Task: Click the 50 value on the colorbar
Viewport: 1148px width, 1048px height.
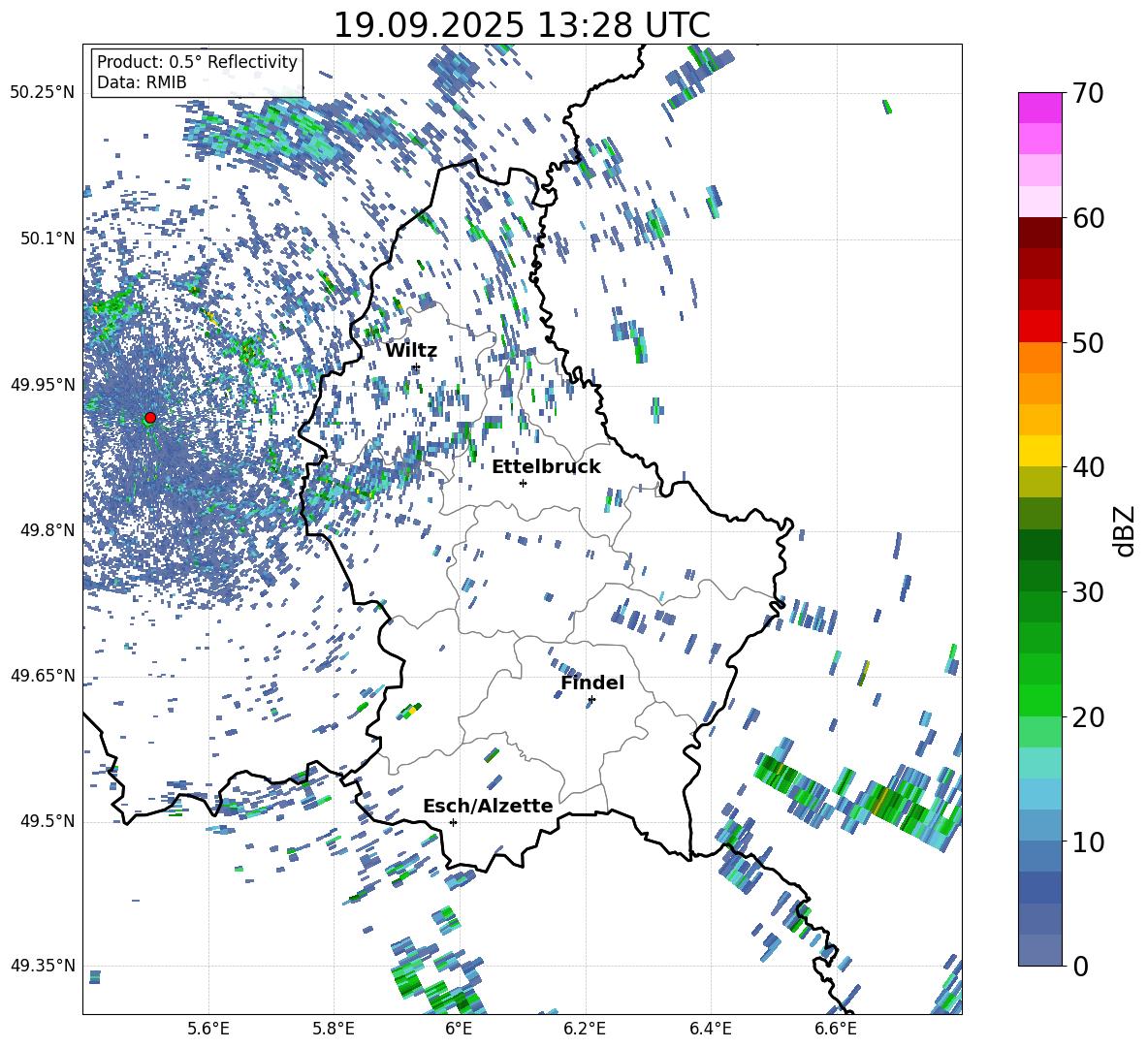Action: point(1088,342)
